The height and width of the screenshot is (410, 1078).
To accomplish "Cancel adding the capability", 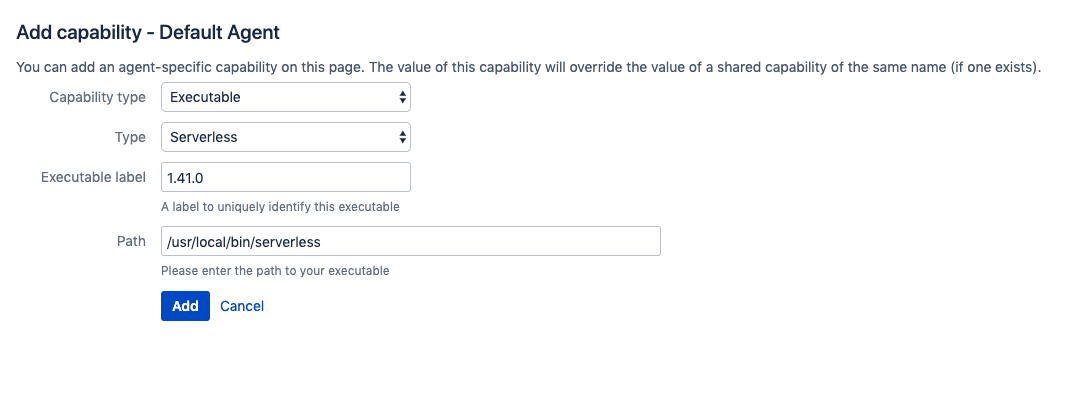I will (242, 306).
